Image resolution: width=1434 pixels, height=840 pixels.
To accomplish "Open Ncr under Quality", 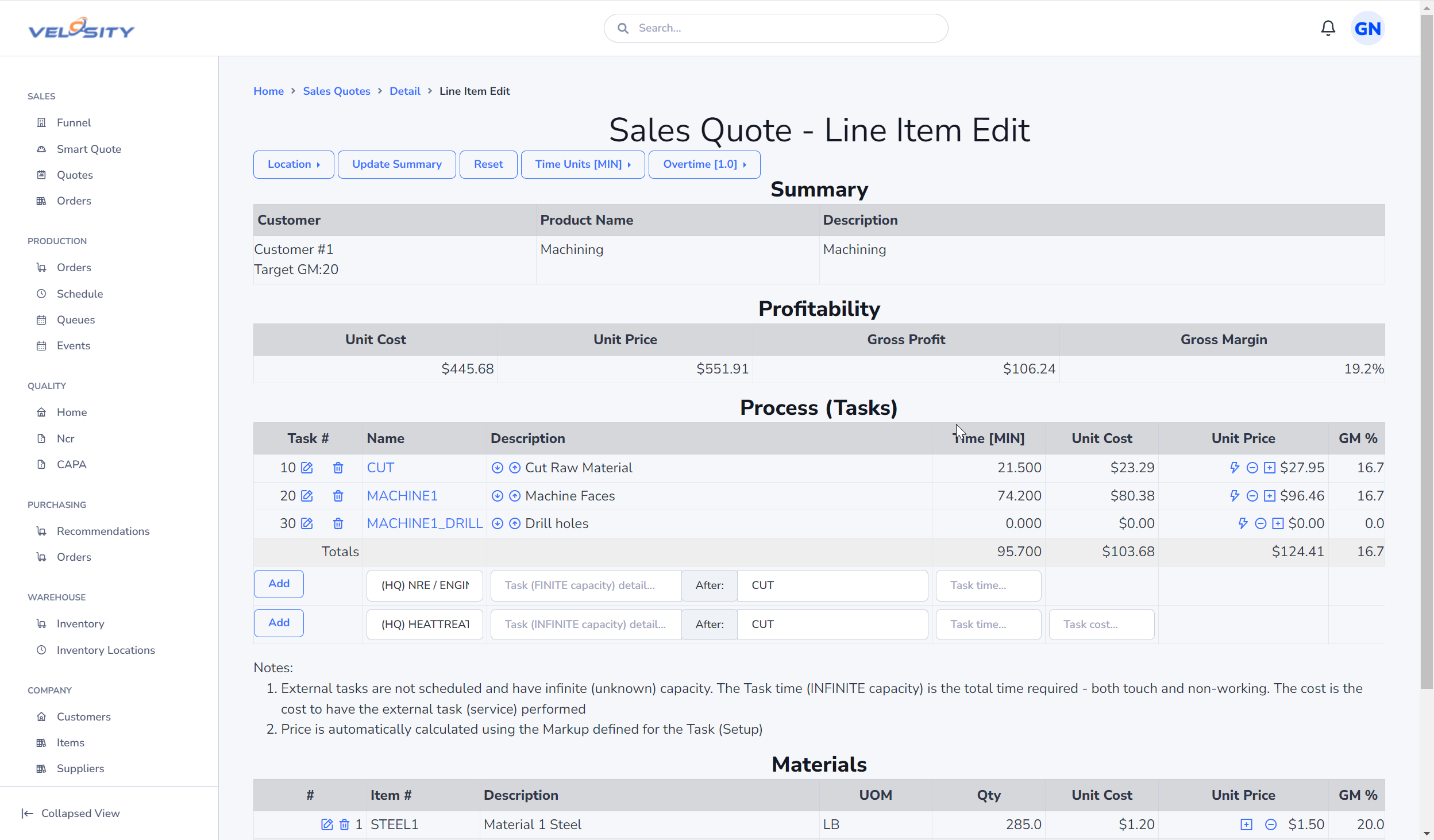I will tap(65, 438).
